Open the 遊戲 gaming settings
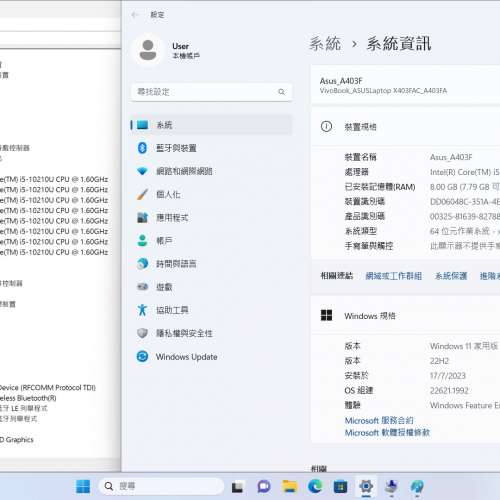500x500 pixels. [x=211, y=287]
